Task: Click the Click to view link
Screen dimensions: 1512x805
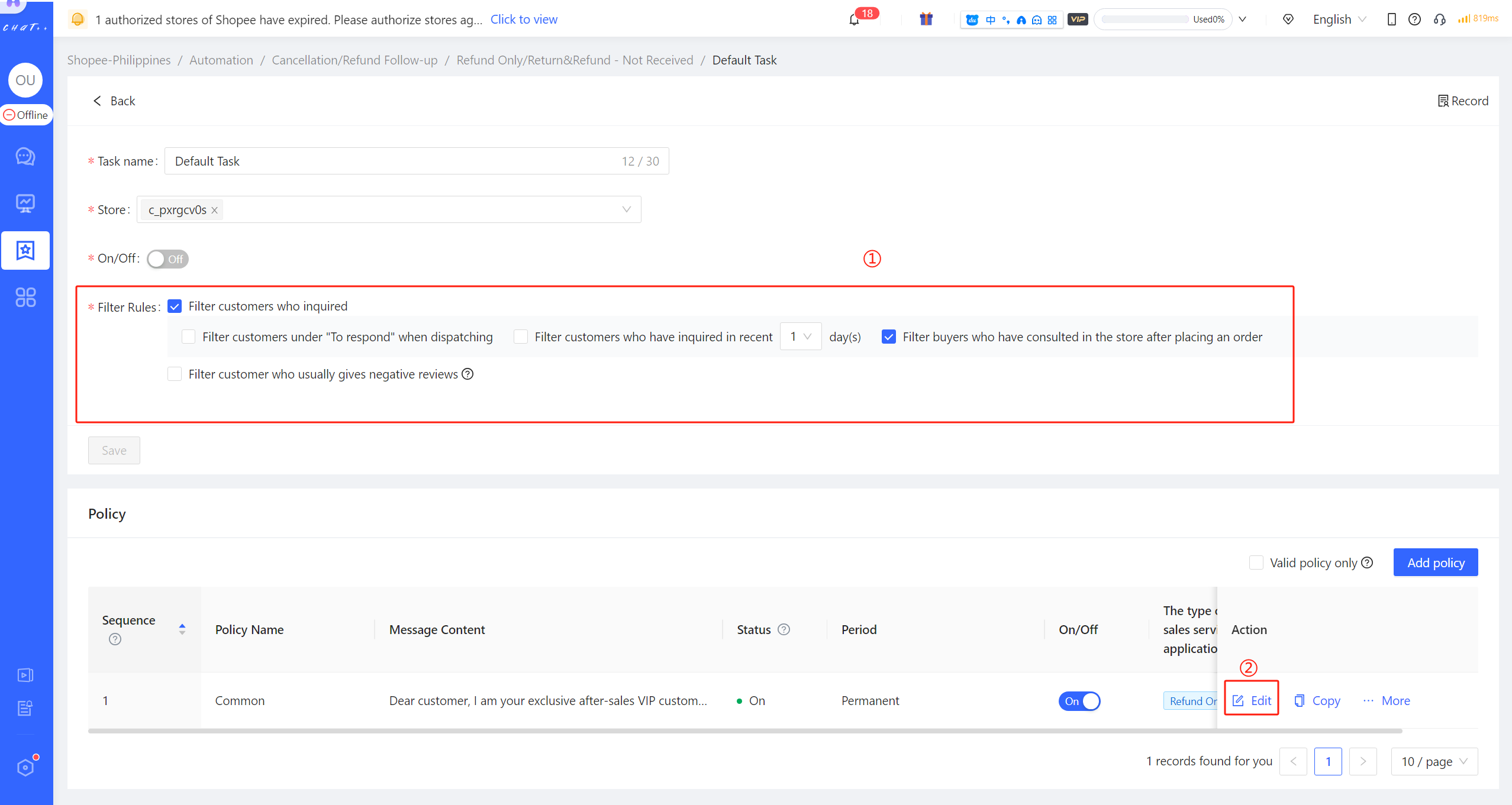Action: click(524, 20)
